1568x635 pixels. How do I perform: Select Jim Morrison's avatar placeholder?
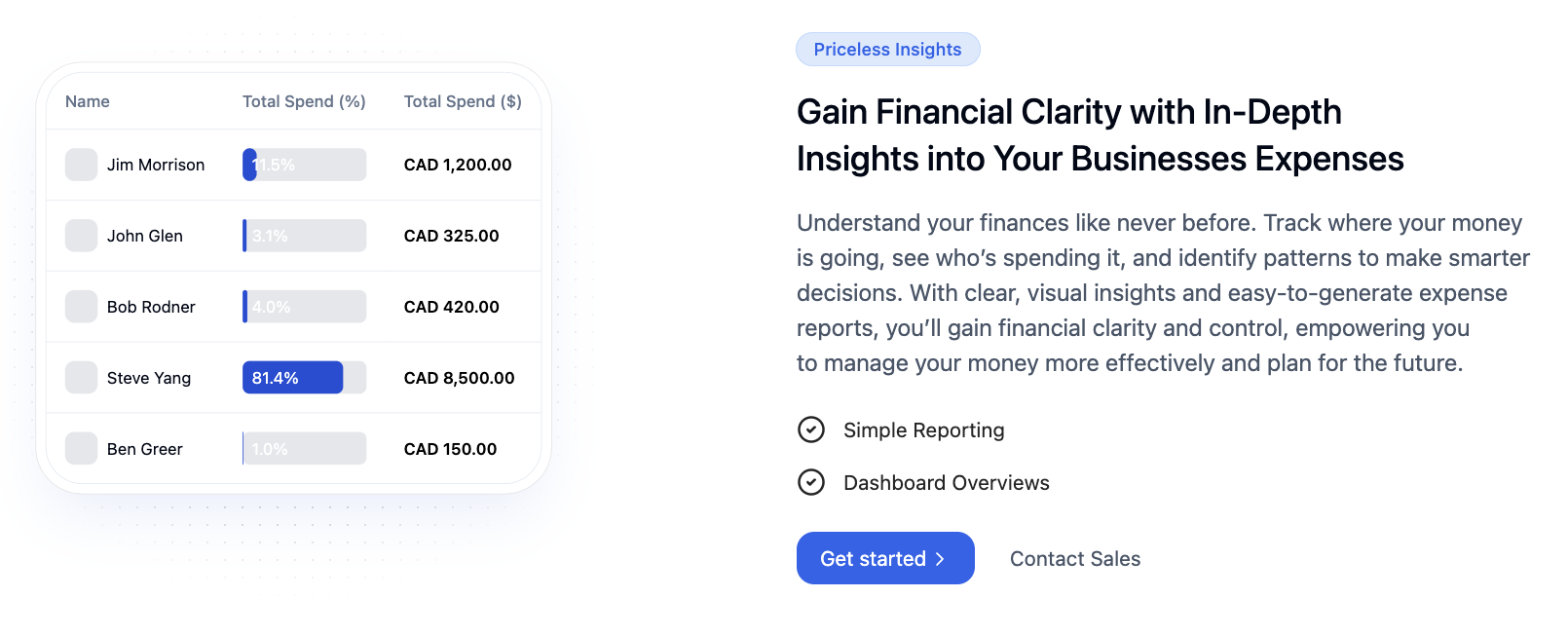81,165
